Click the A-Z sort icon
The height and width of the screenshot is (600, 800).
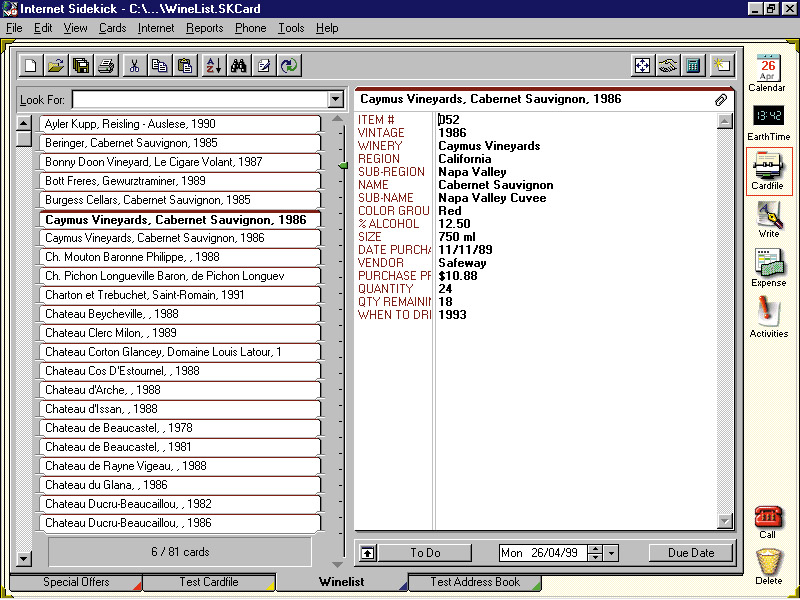coord(214,66)
